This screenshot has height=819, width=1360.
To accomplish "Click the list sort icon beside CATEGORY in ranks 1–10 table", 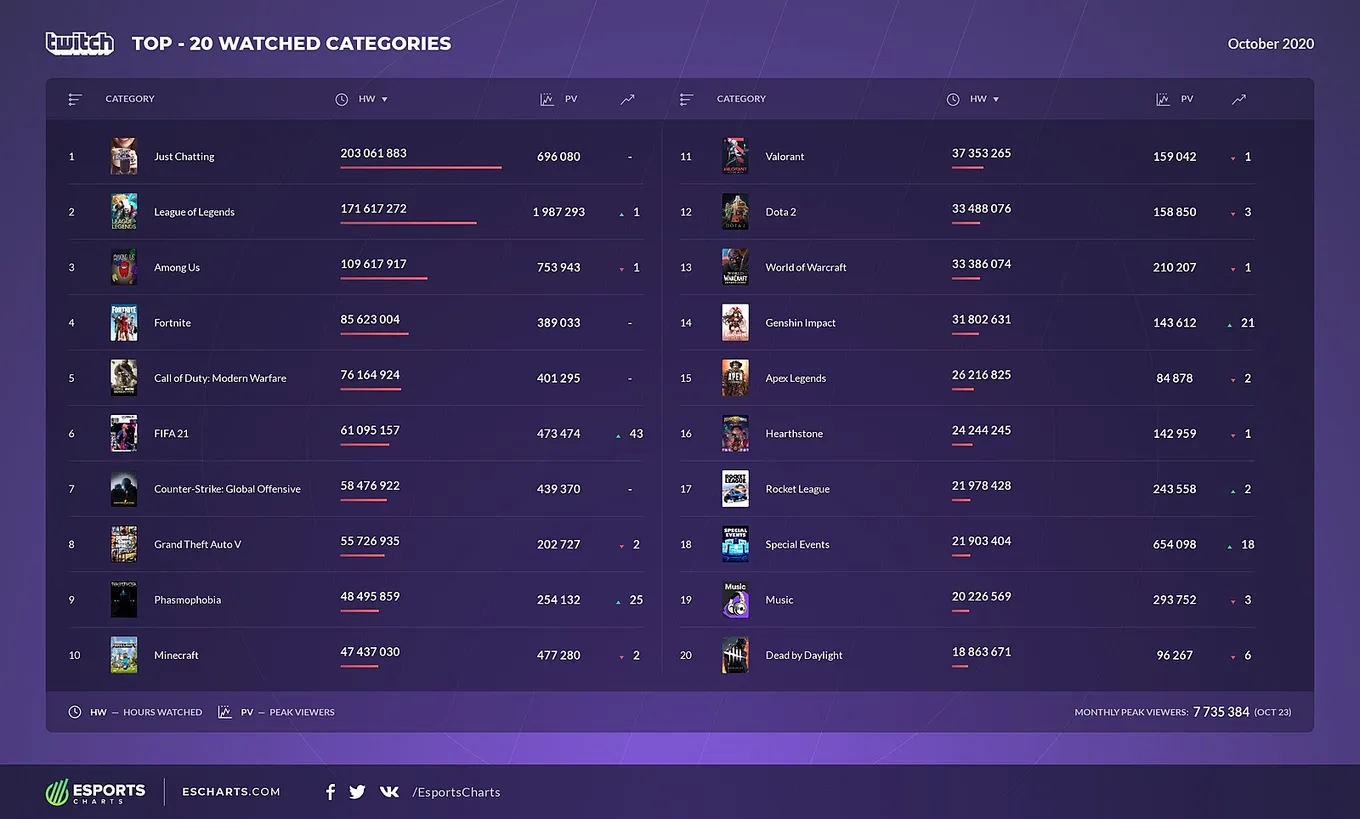I will coord(75,99).
